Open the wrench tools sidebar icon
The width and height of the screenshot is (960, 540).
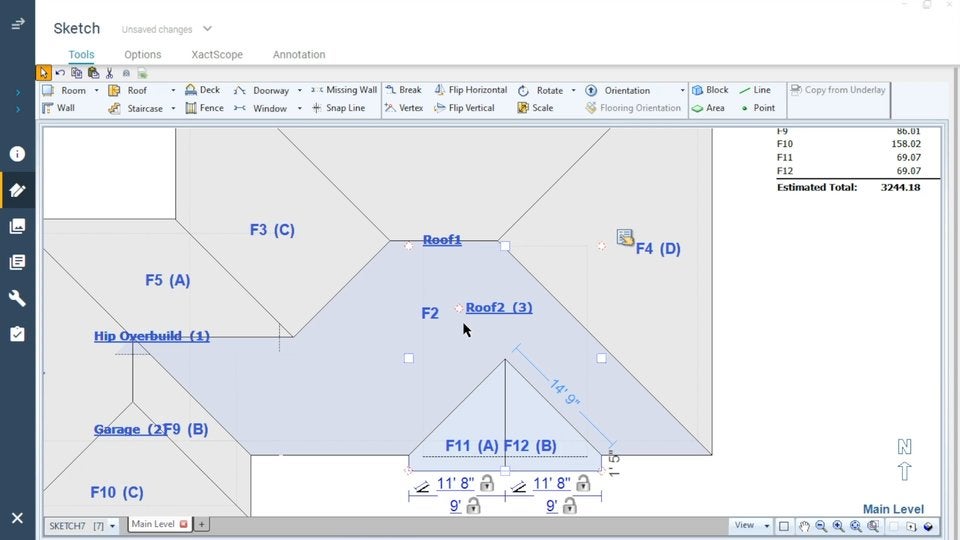(x=17, y=298)
